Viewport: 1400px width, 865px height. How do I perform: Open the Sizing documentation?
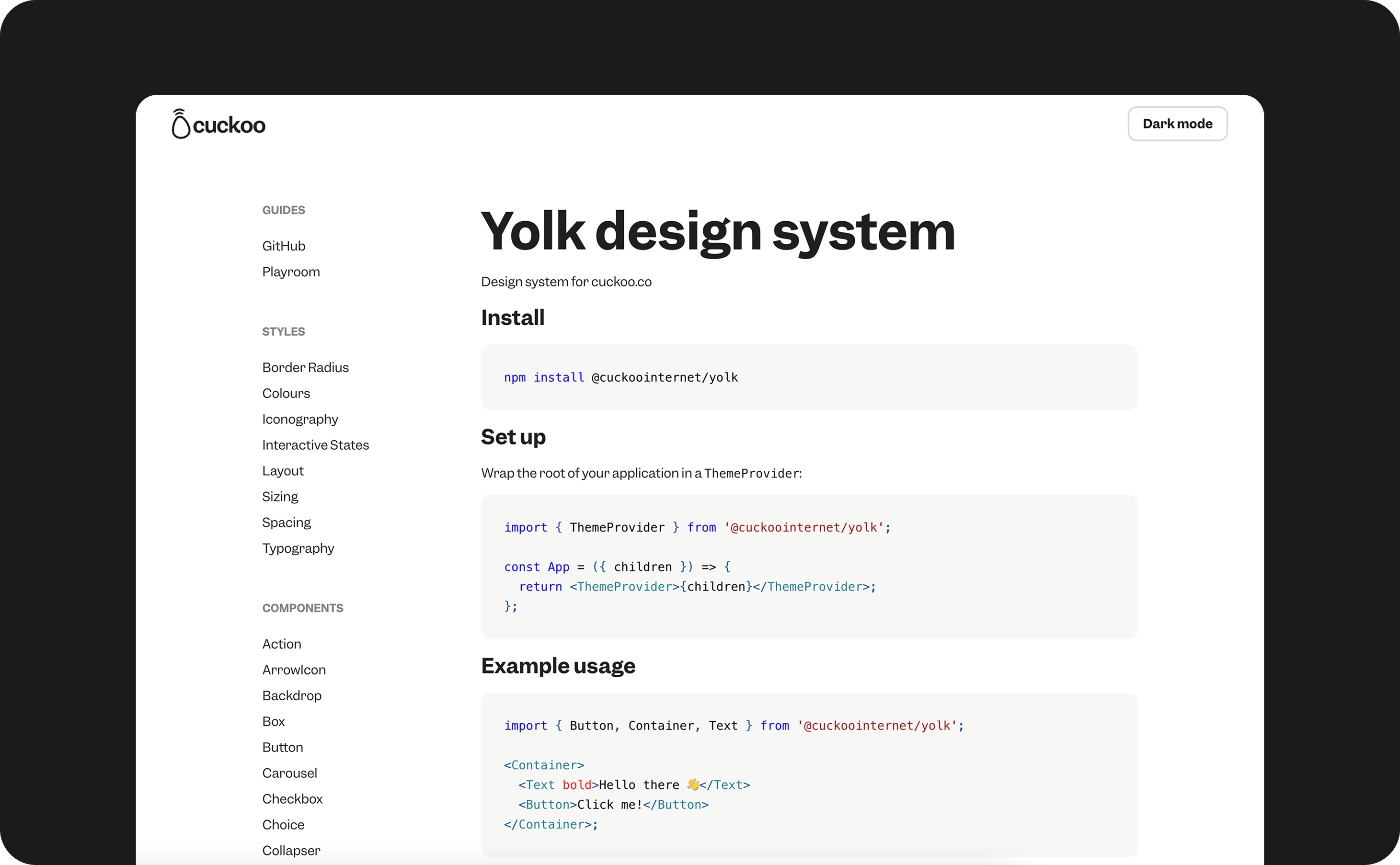pos(280,496)
